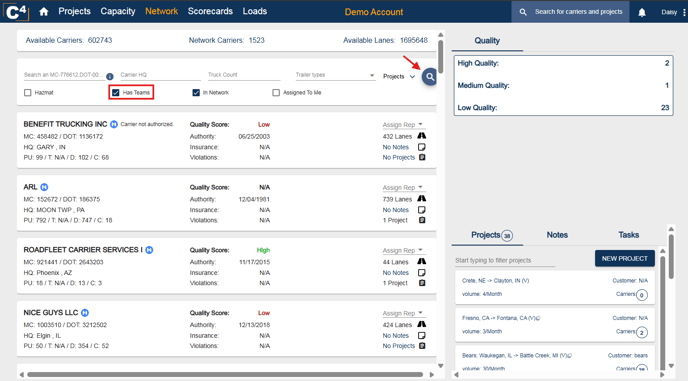
Task: Click the carrier list horizontal scrollbar
Action: coord(225,375)
